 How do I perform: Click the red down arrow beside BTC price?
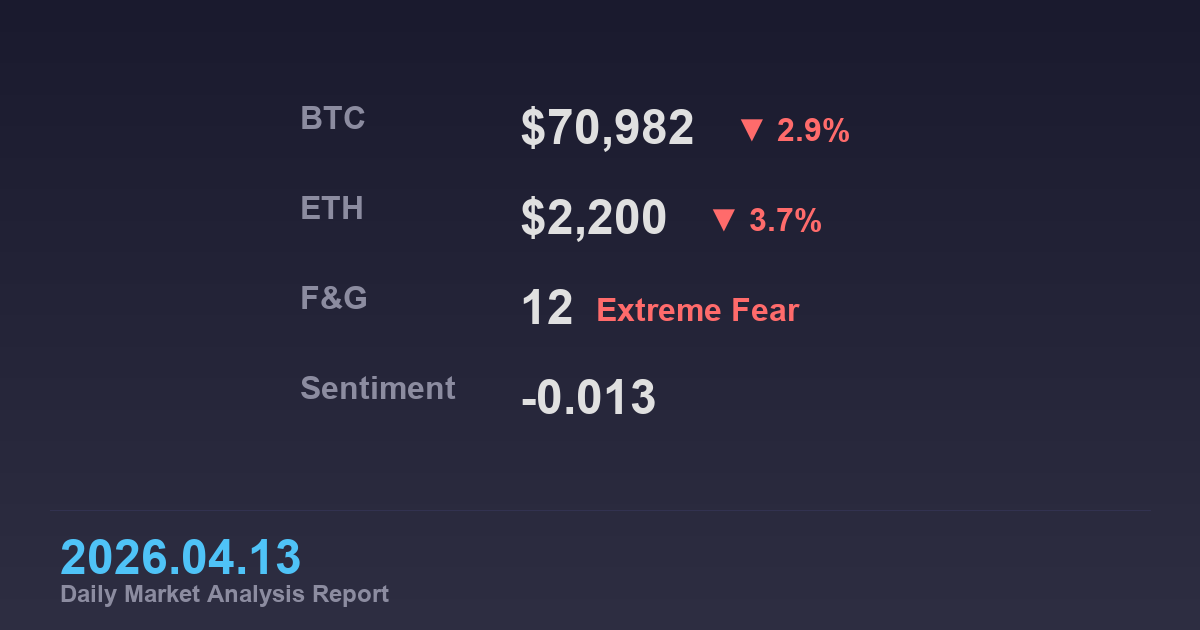(x=752, y=130)
